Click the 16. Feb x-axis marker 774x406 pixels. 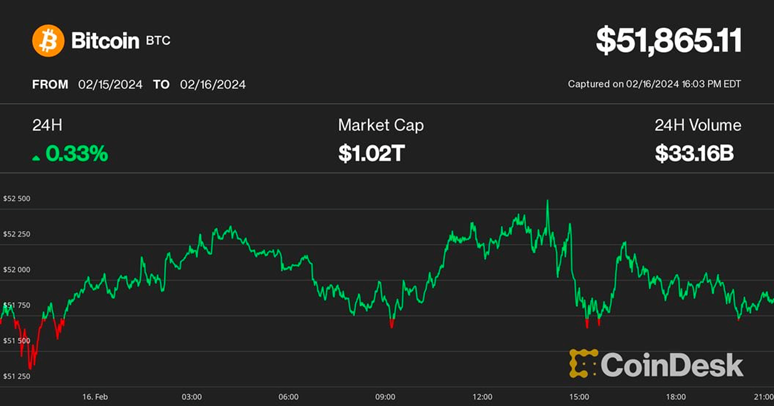tap(93, 396)
